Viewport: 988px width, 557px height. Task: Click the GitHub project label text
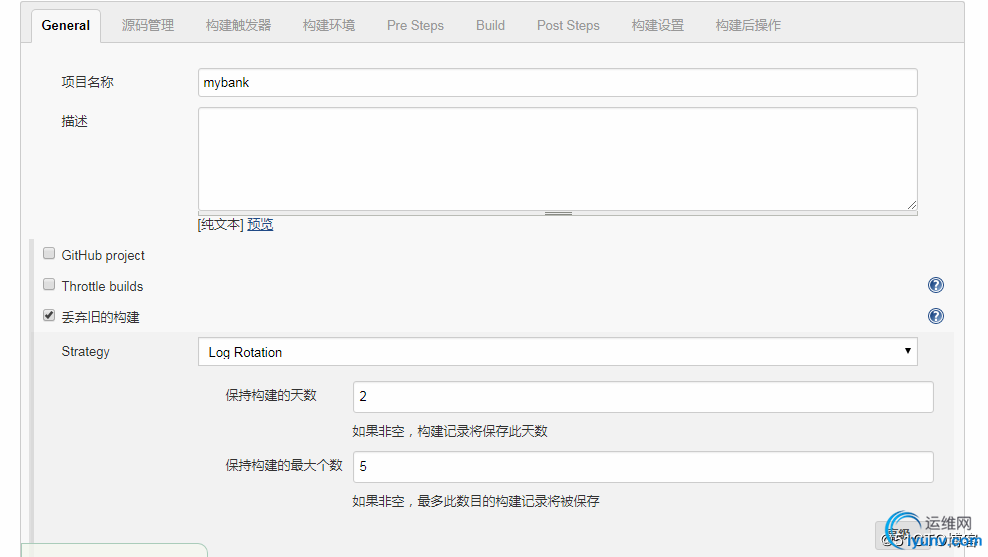click(103, 255)
